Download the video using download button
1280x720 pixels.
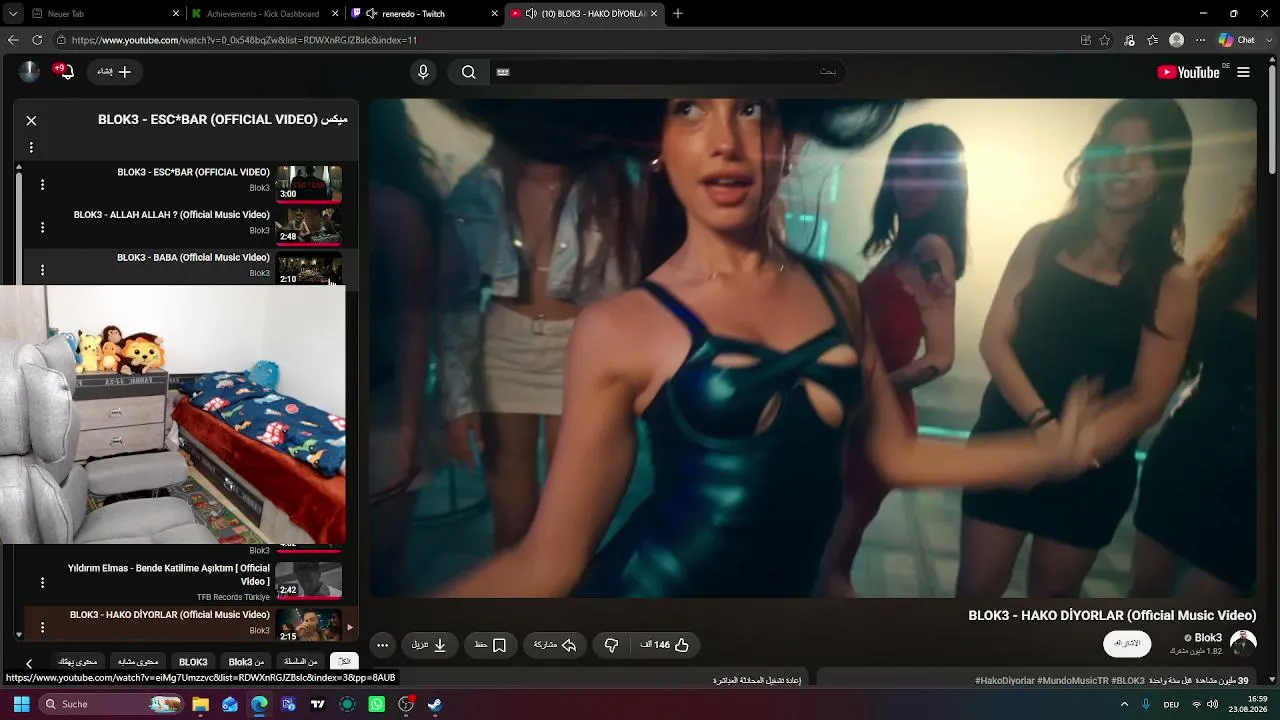point(429,645)
